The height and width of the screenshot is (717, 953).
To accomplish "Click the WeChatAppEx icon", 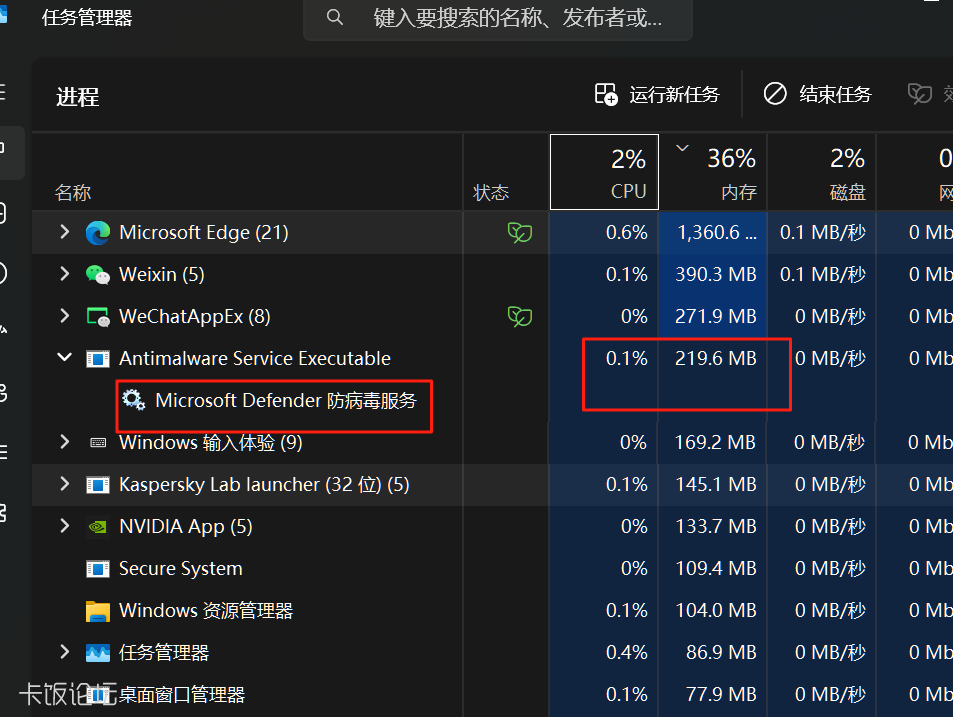I will coord(98,317).
